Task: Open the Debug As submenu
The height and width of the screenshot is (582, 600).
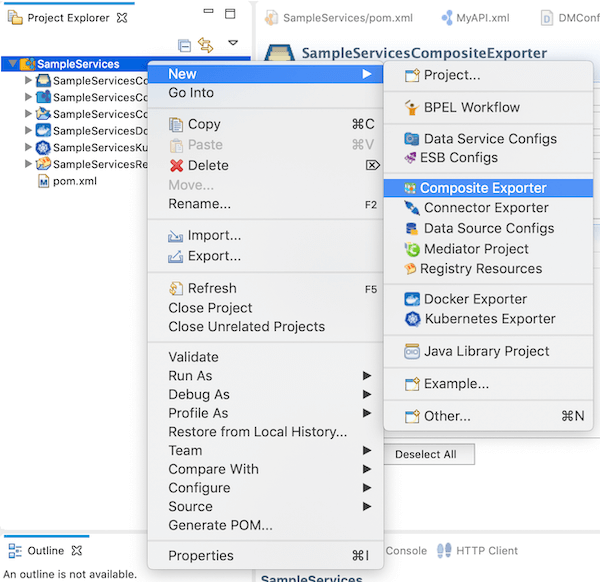Action: 265,394
